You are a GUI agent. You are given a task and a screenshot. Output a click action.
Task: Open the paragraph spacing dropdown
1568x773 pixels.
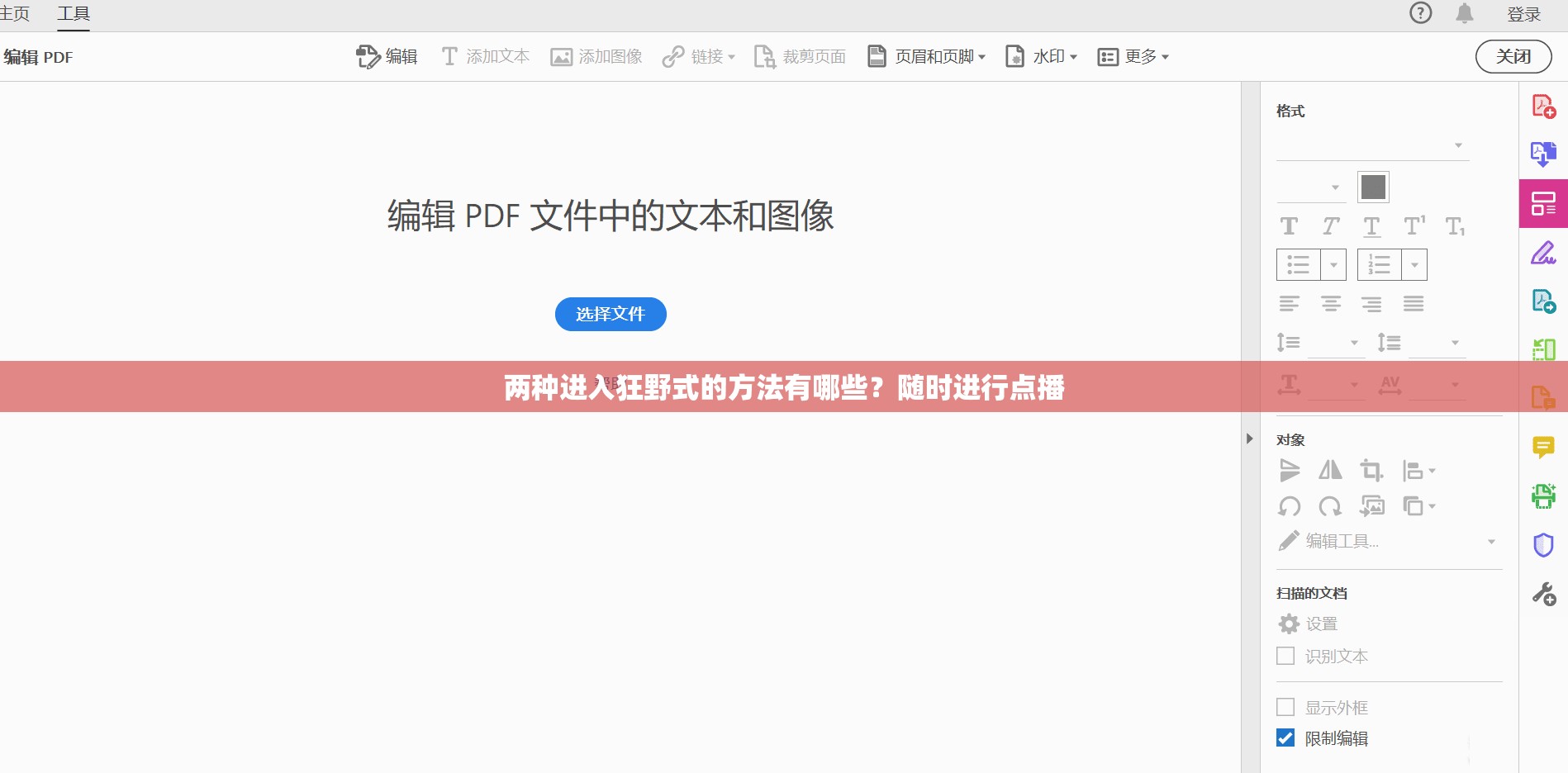1437,342
